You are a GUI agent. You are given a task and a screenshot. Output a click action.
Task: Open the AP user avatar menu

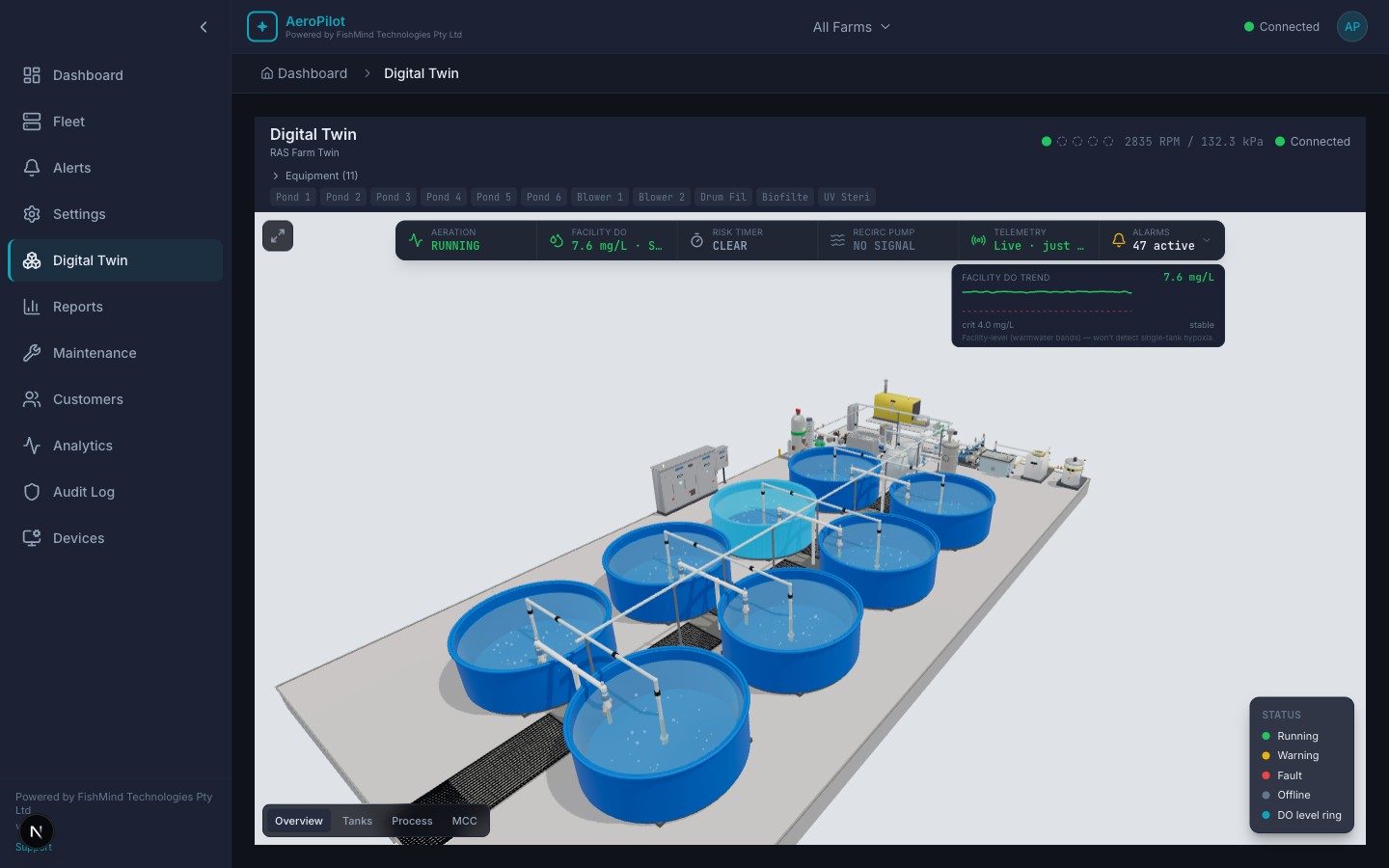pos(1352,27)
